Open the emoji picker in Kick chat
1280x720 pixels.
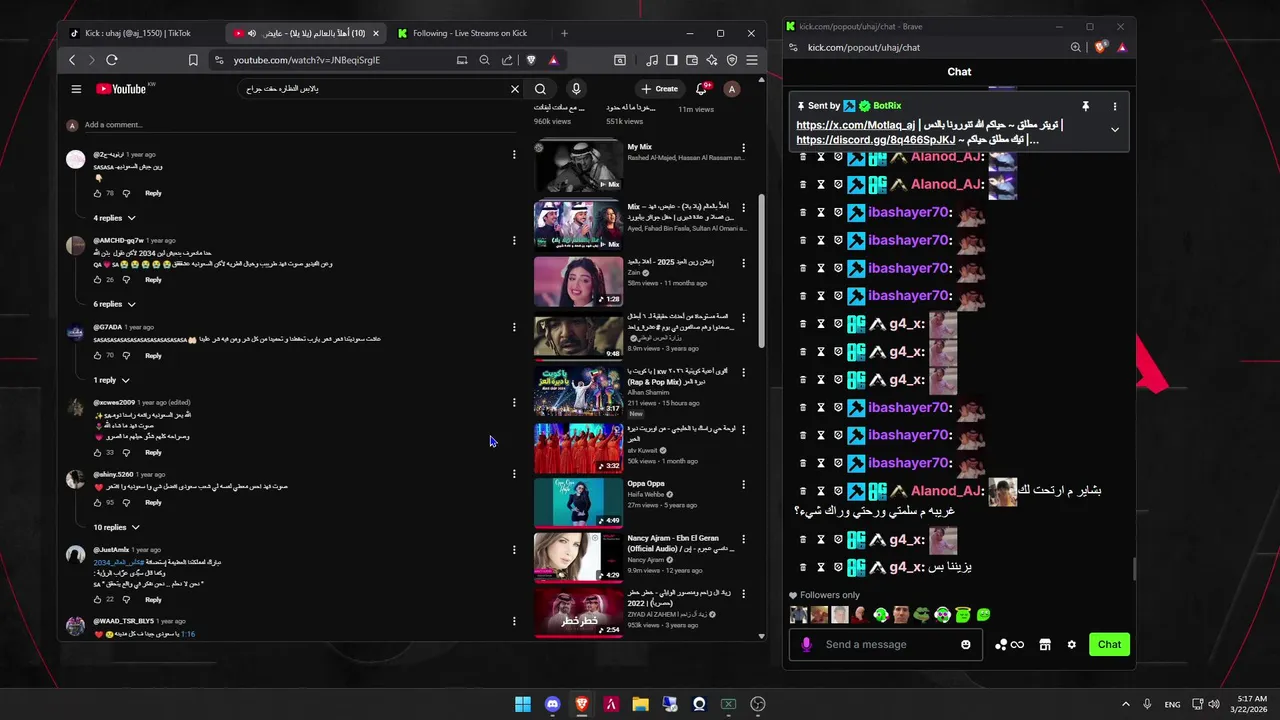pyautogui.click(x=966, y=645)
